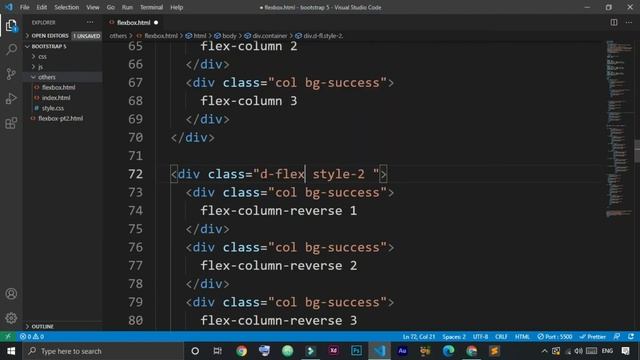This screenshot has height=360, width=640.
Task: Open the Terminal menu
Action: (151, 7)
